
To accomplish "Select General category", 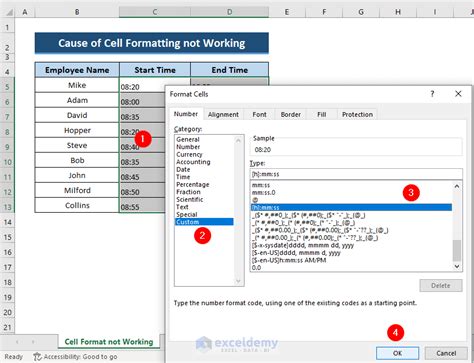I will pyautogui.click(x=204, y=139).
